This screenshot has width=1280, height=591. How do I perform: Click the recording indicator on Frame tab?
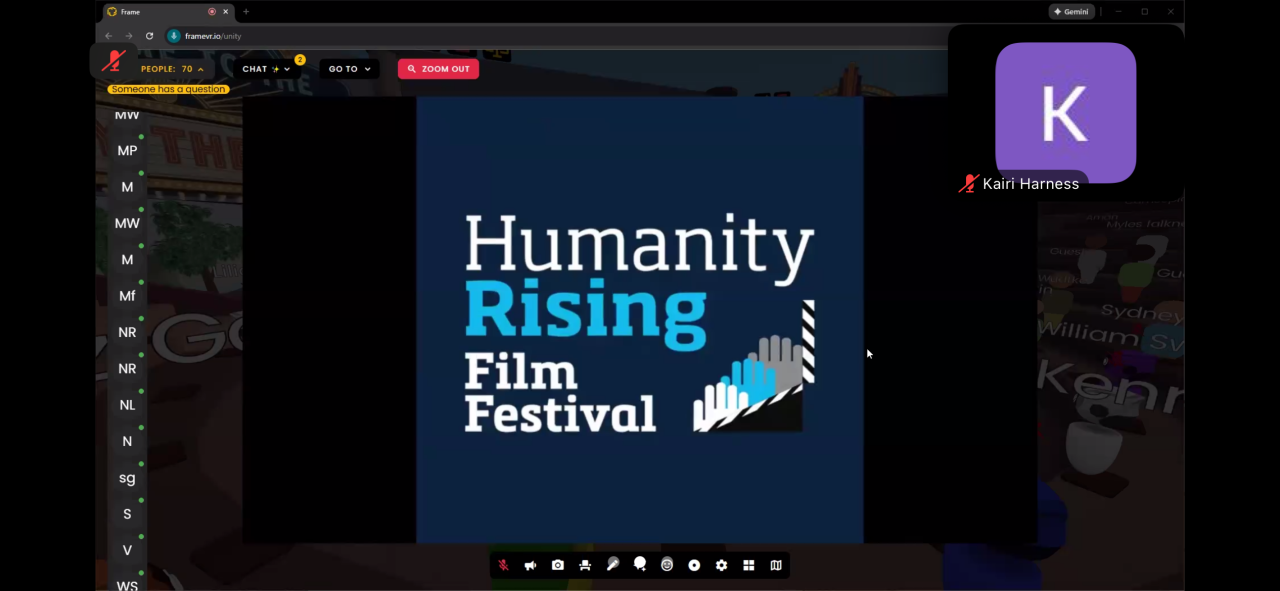pyautogui.click(x=212, y=12)
